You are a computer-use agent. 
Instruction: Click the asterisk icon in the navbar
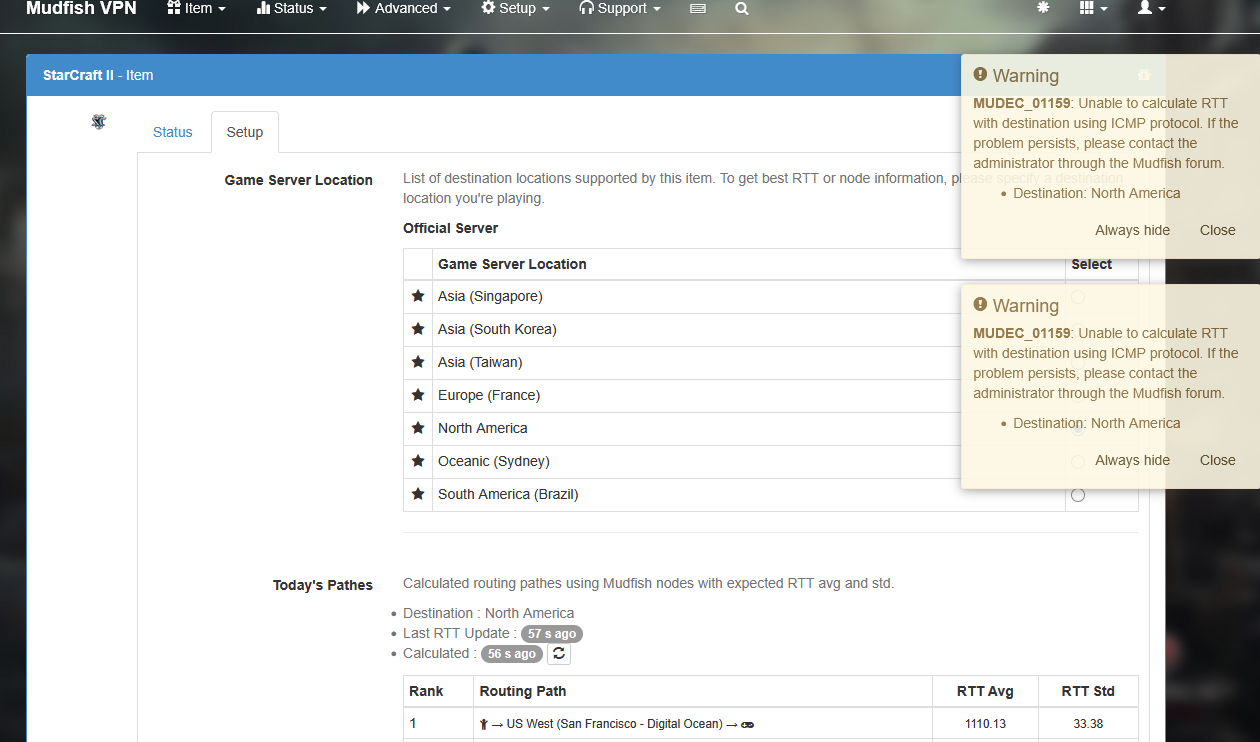[1044, 8]
